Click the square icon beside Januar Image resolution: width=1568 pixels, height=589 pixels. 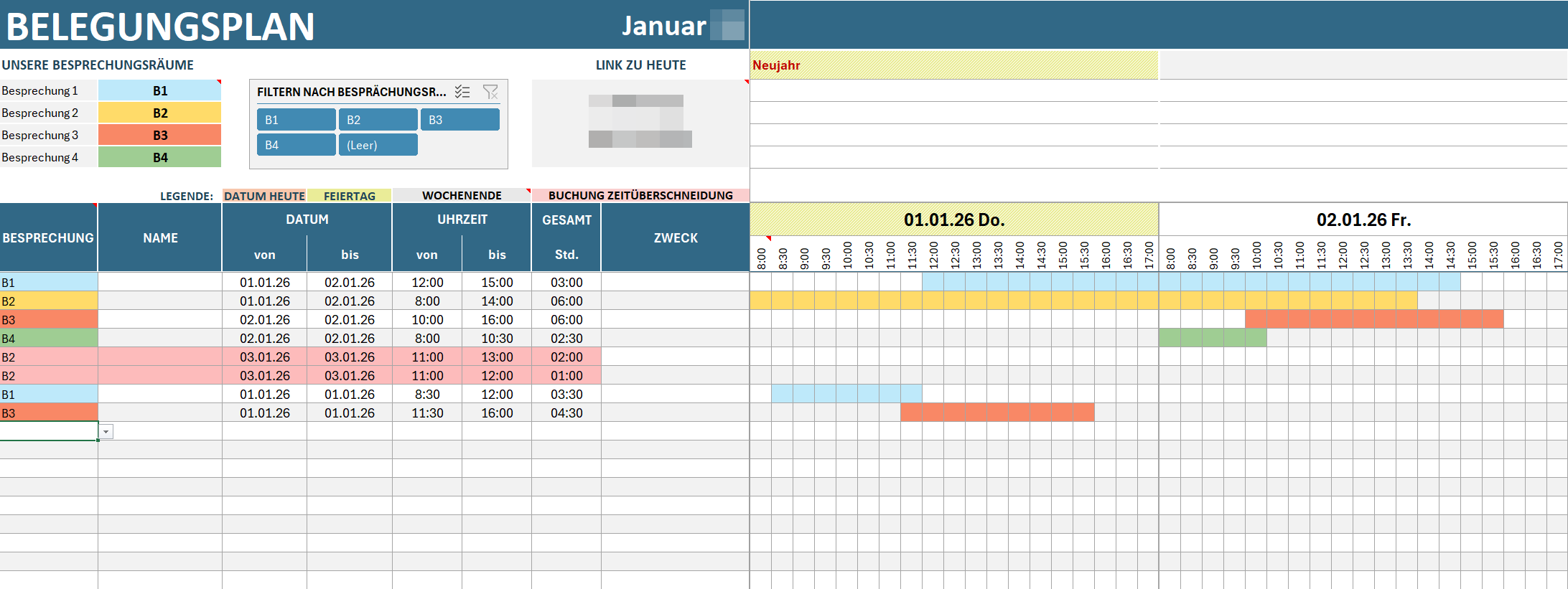[x=727, y=25]
